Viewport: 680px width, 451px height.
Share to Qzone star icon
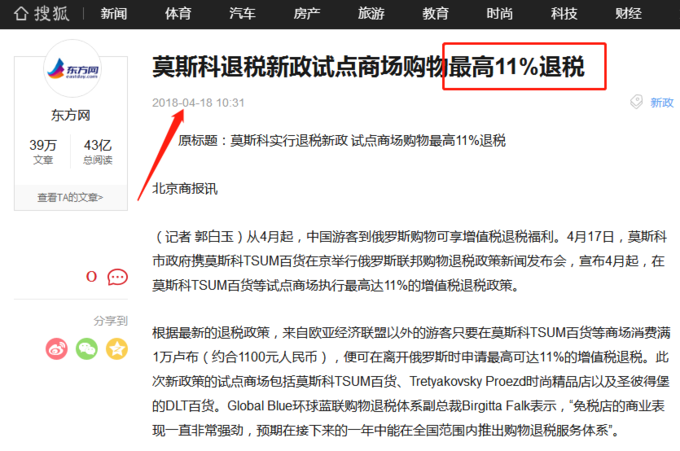coord(117,349)
